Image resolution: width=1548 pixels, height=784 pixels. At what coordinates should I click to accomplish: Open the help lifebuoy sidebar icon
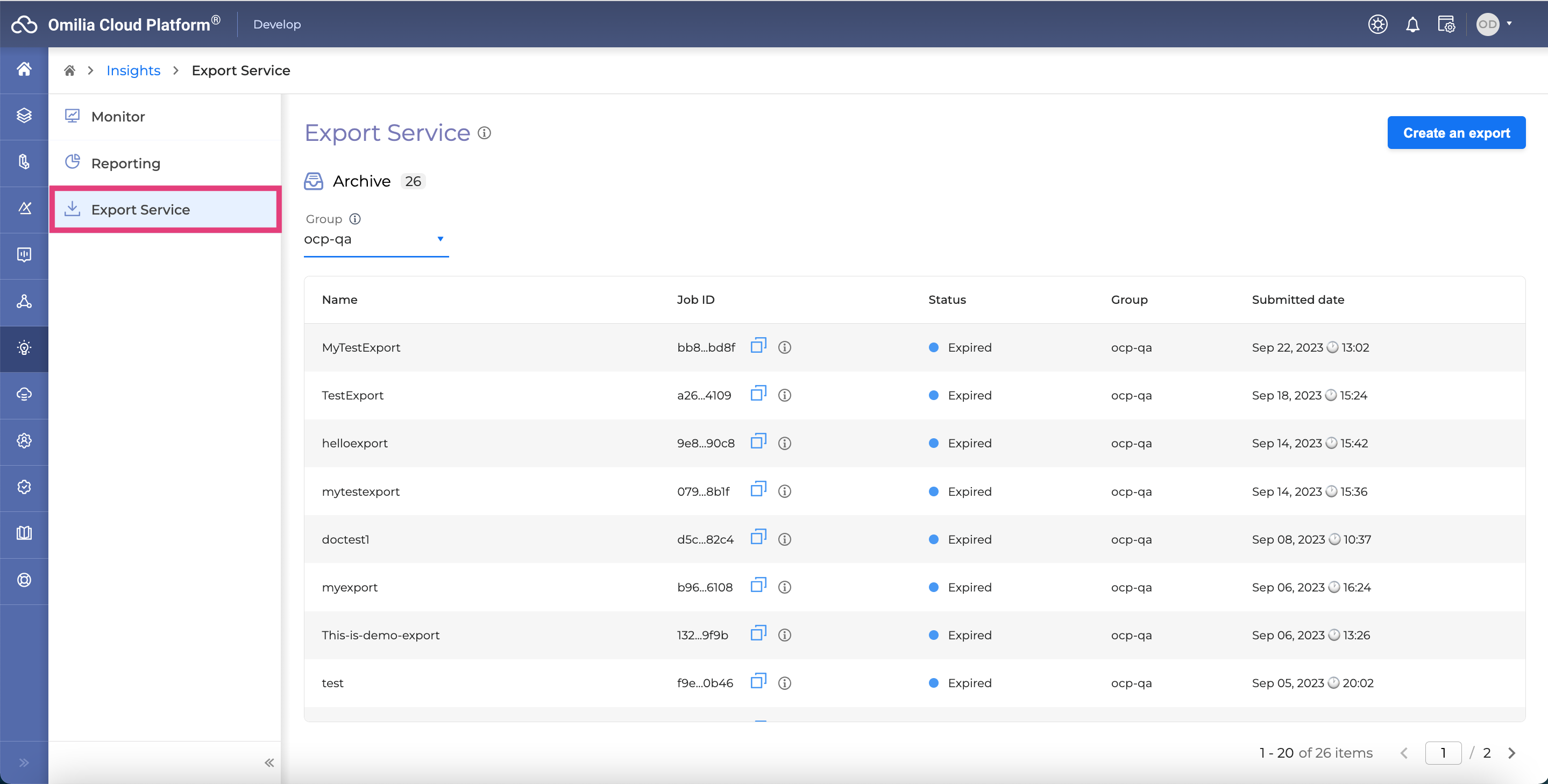pos(24,580)
